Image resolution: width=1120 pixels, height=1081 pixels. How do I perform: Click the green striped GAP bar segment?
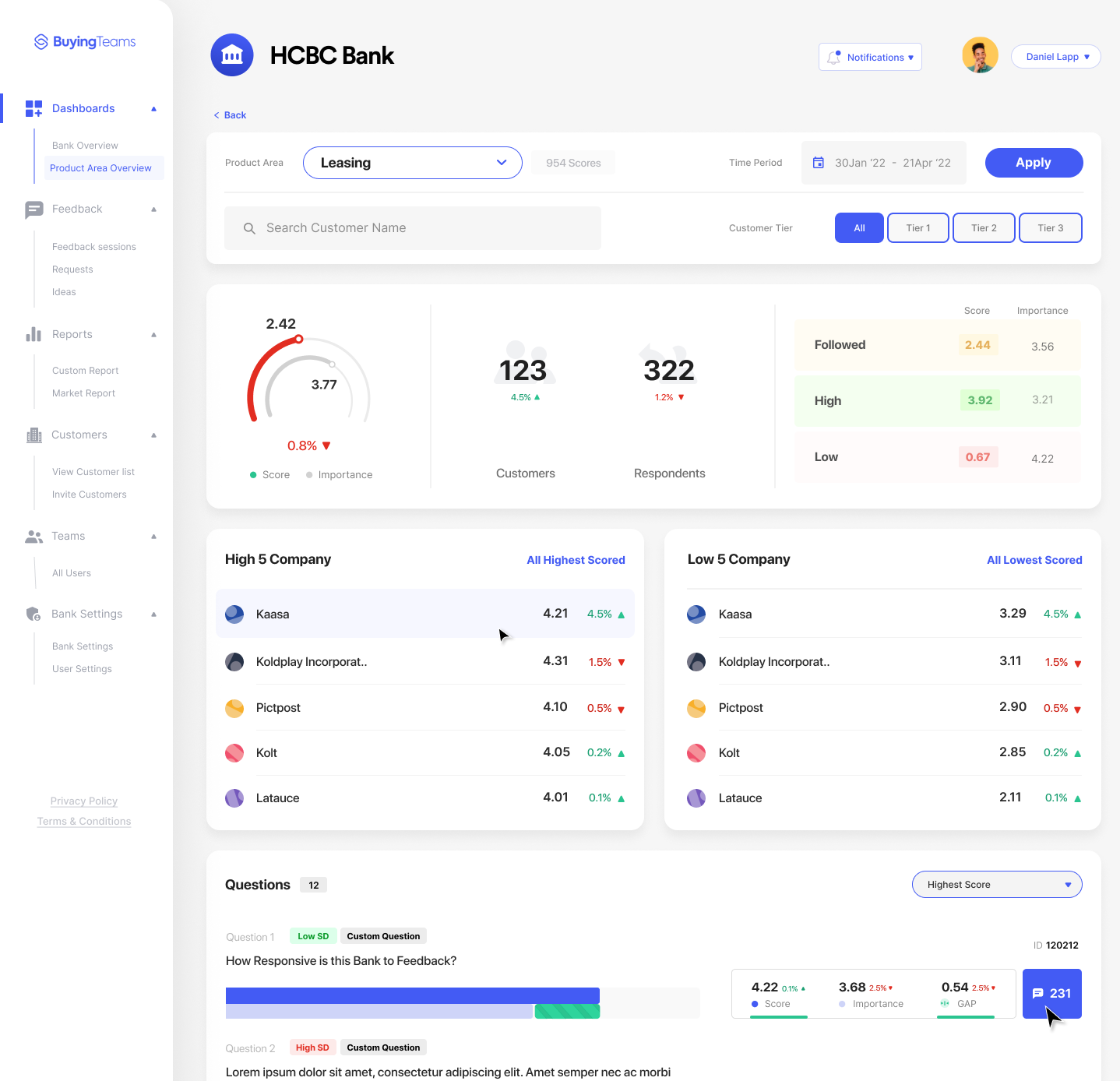(567, 1011)
